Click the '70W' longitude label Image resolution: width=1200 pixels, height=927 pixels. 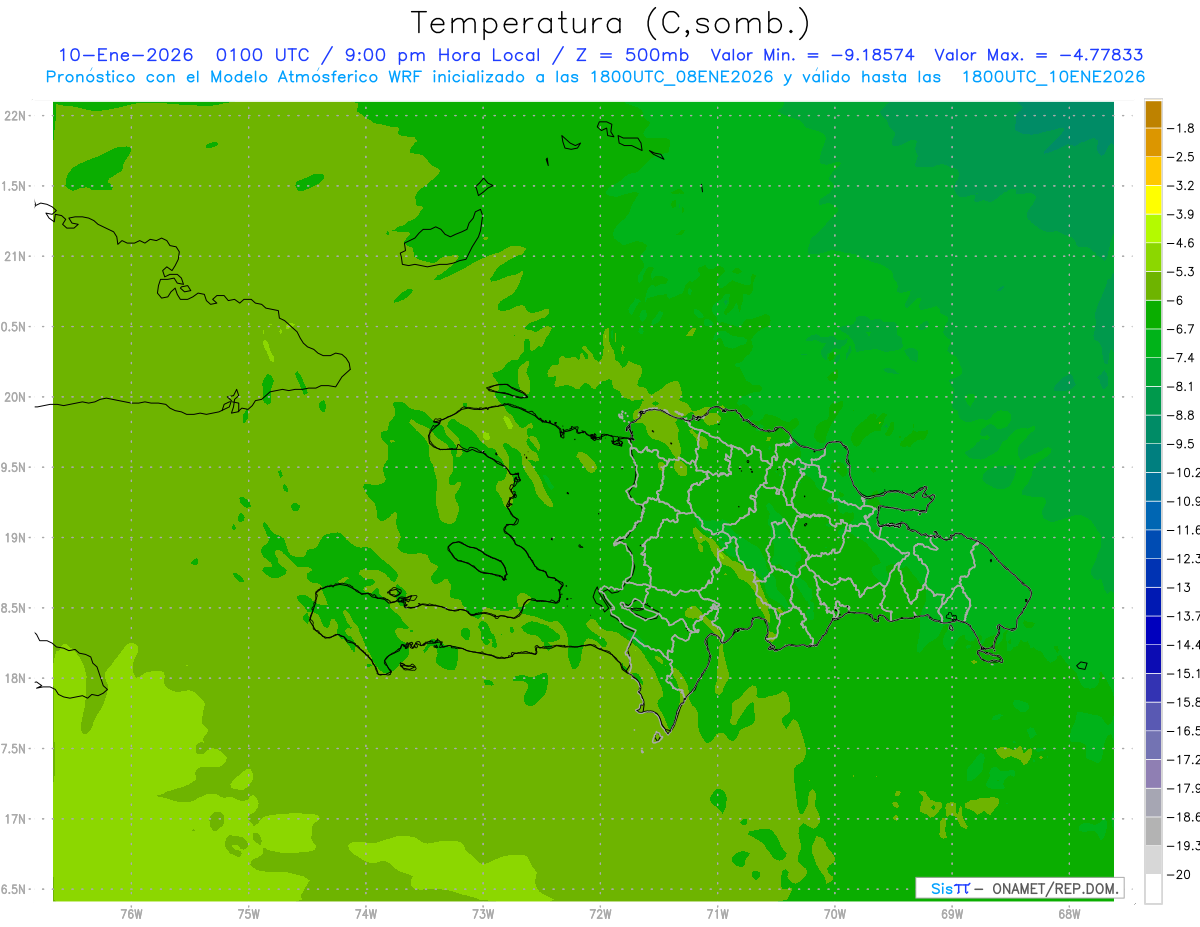point(835,914)
